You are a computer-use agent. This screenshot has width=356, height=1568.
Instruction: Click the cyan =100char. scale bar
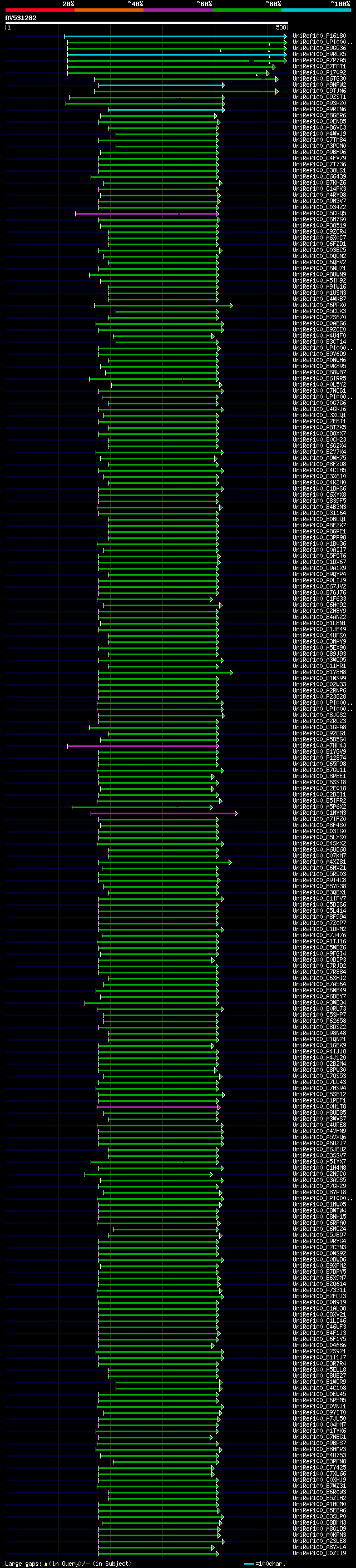pyautogui.click(x=248, y=1564)
